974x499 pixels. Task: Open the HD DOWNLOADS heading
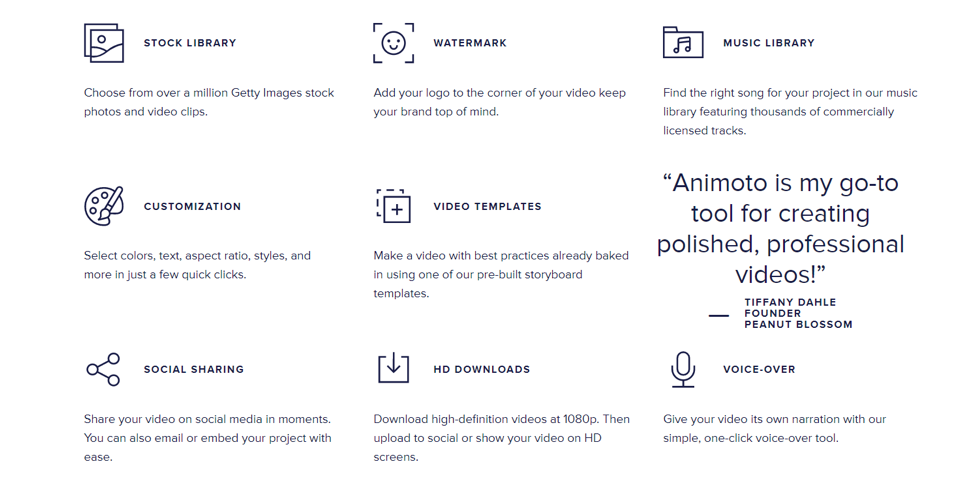click(482, 369)
